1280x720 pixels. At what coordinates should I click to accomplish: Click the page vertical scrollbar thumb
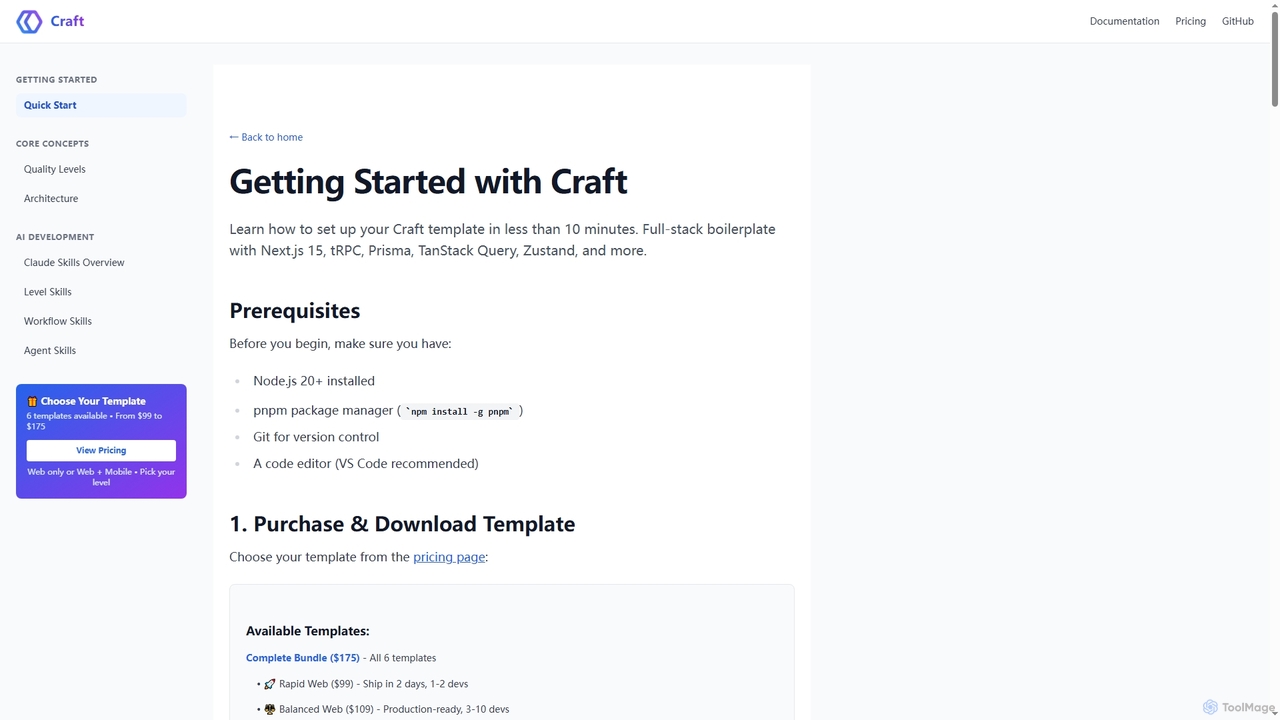(x=1275, y=57)
